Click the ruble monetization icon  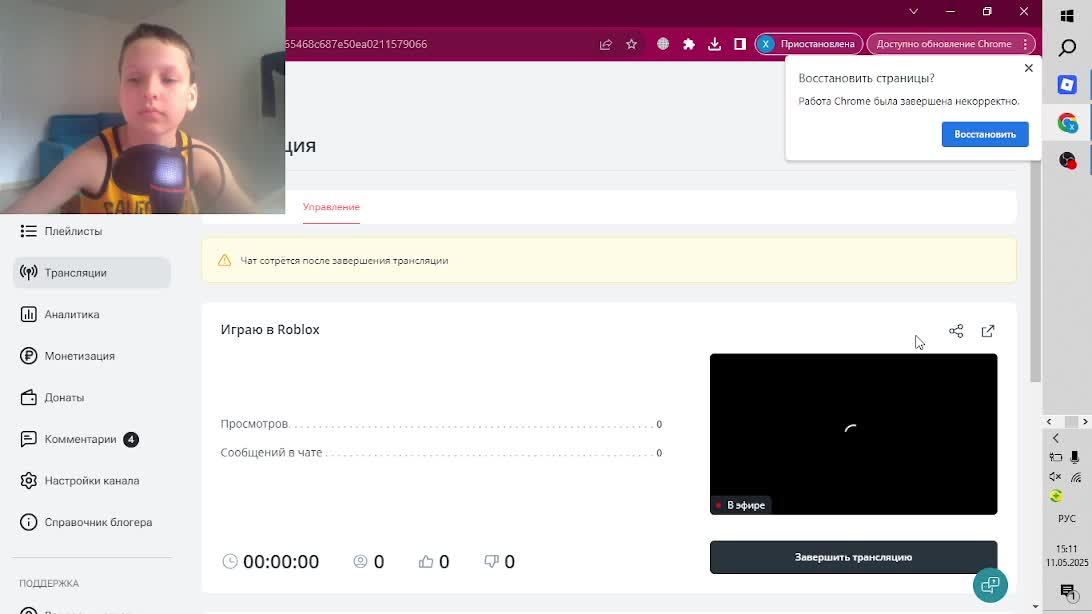(x=29, y=356)
